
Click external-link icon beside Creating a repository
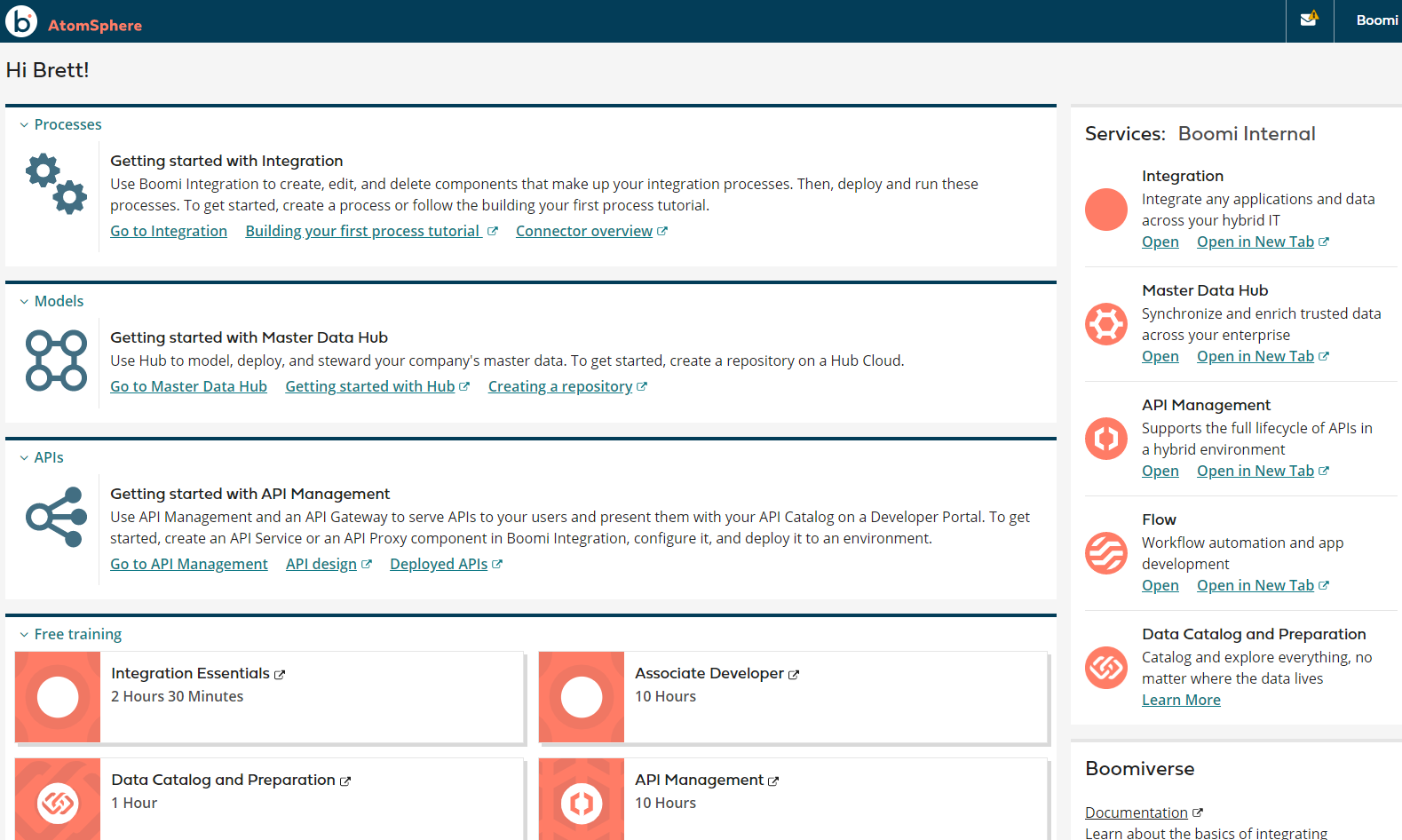tap(642, 386)
